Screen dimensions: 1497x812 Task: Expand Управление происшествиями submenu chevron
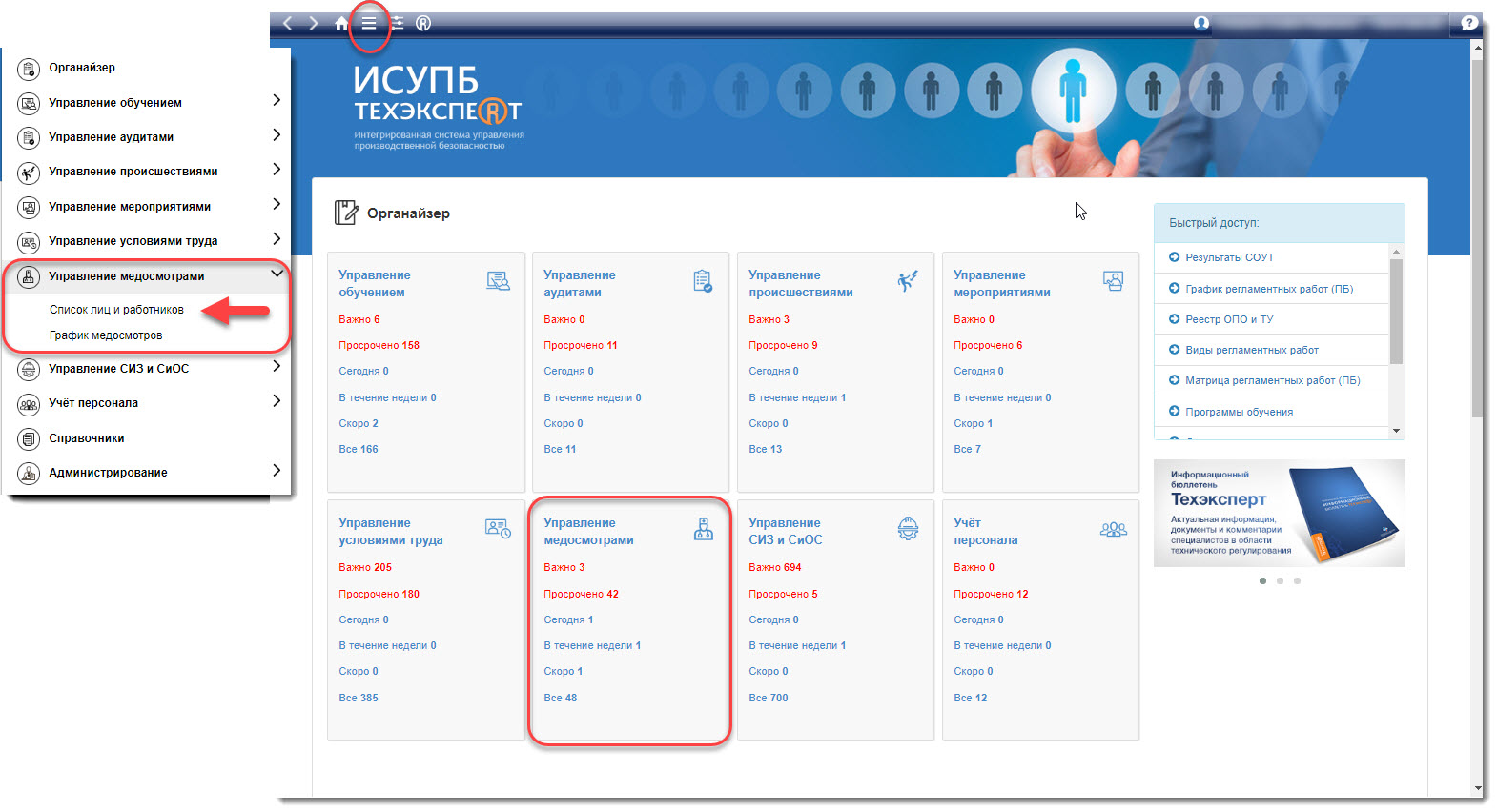pos(277,170)
